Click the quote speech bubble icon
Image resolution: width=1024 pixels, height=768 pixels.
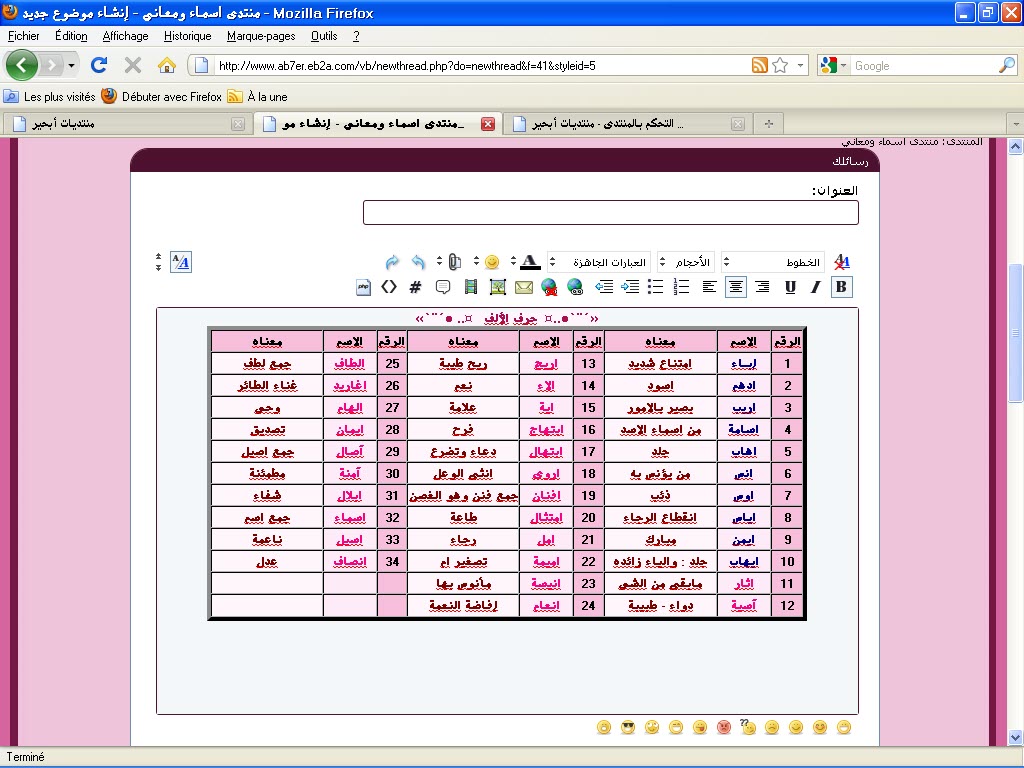click(442, 287)
